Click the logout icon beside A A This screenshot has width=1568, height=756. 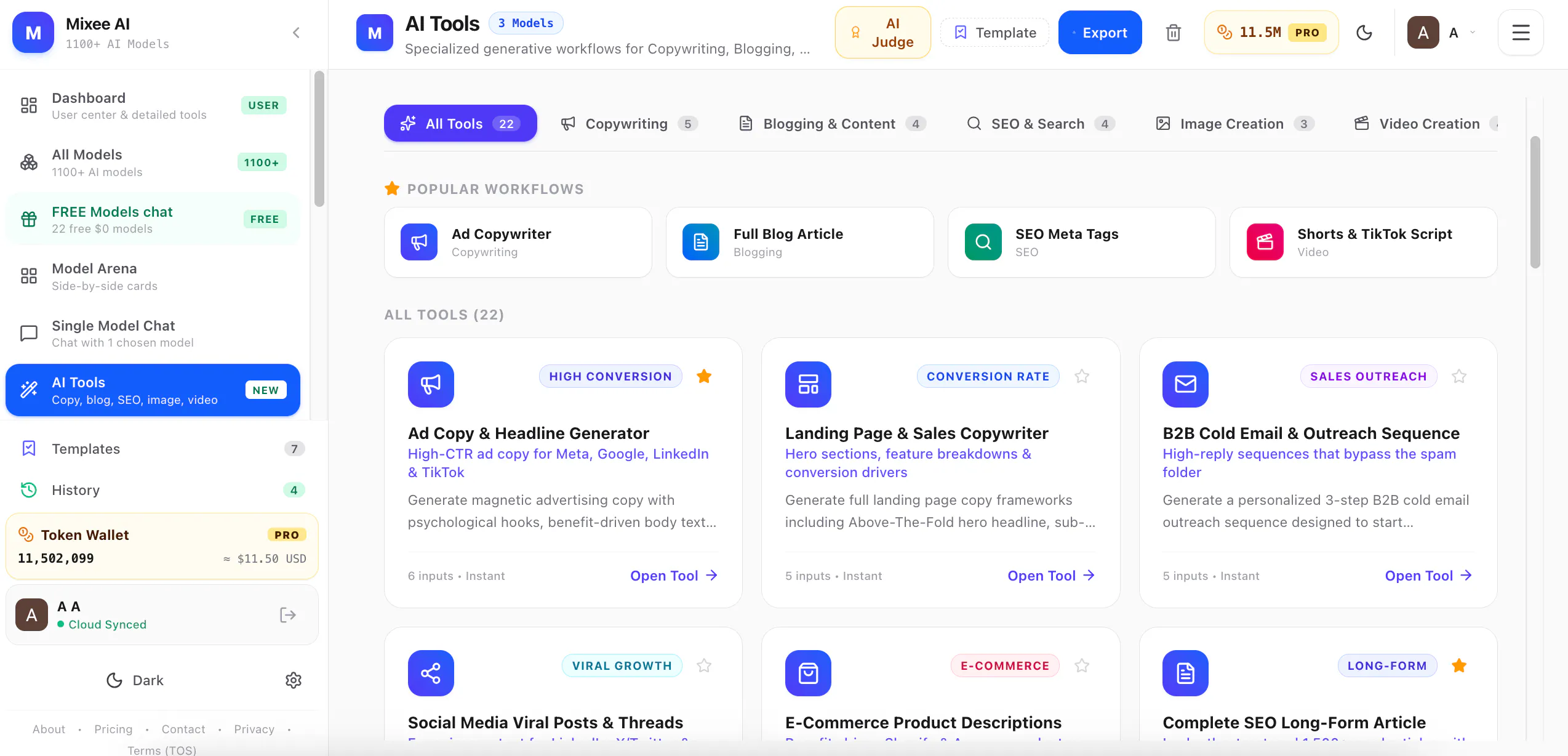click(287, 615)
